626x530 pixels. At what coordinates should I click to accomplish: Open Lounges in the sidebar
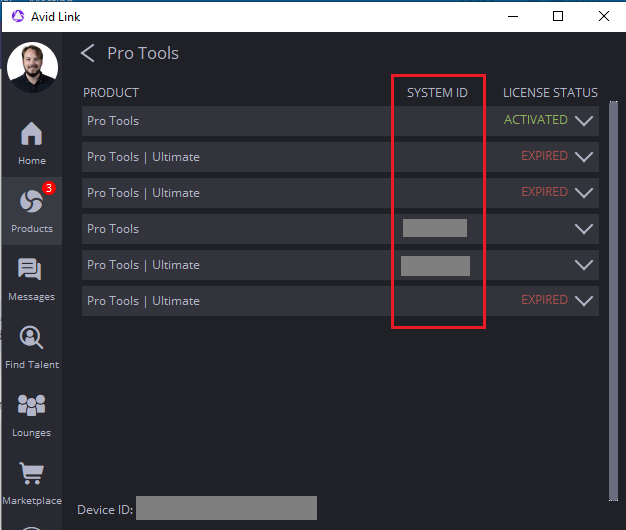coord(32,415)
